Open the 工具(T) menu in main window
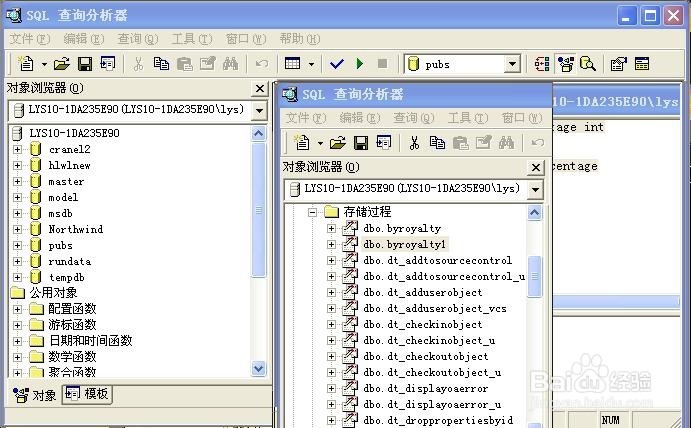 [192, 39]
